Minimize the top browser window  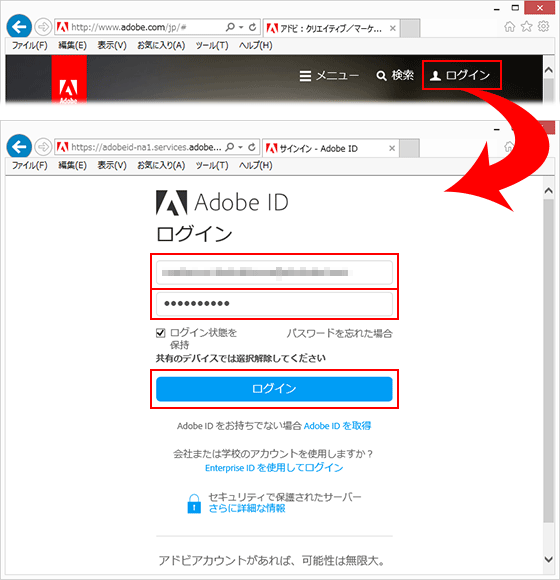point(496,9)
